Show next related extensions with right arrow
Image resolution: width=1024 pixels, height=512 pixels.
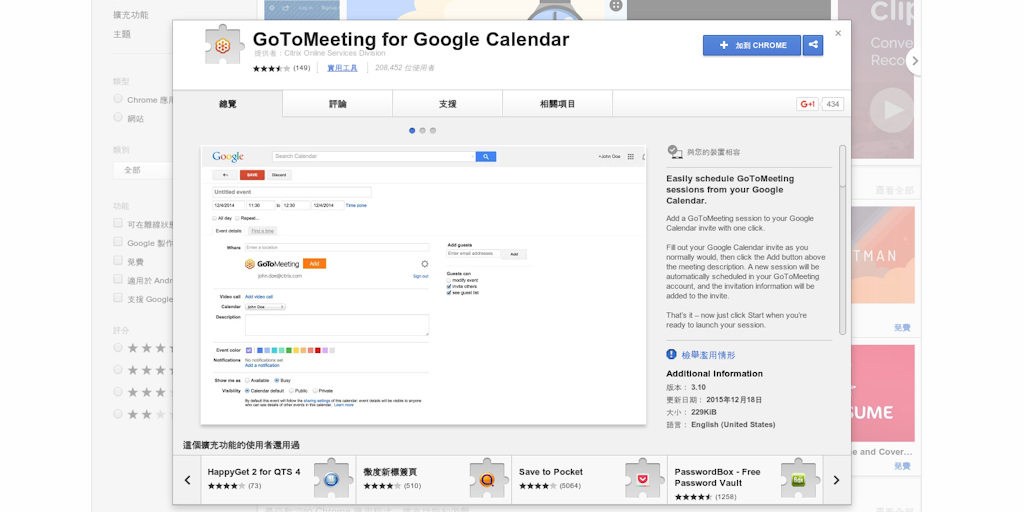(837, 480)
